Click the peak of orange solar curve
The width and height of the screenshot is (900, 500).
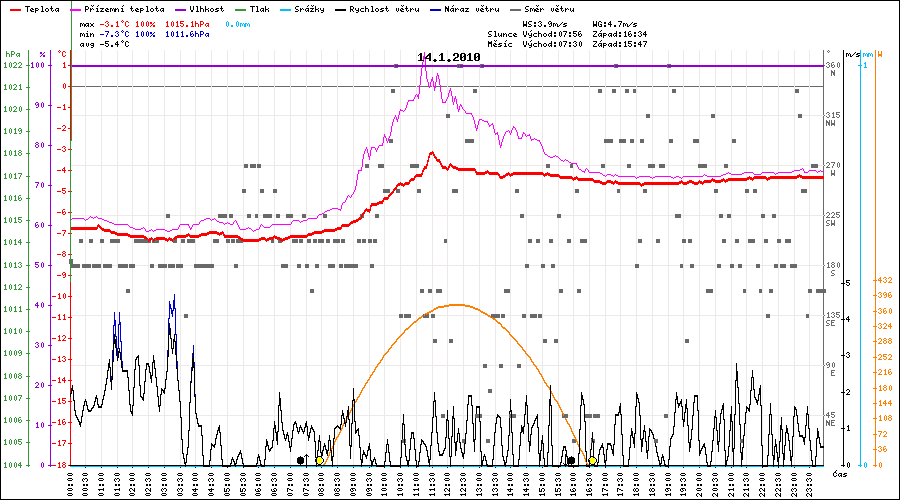(x=456, y=304)
